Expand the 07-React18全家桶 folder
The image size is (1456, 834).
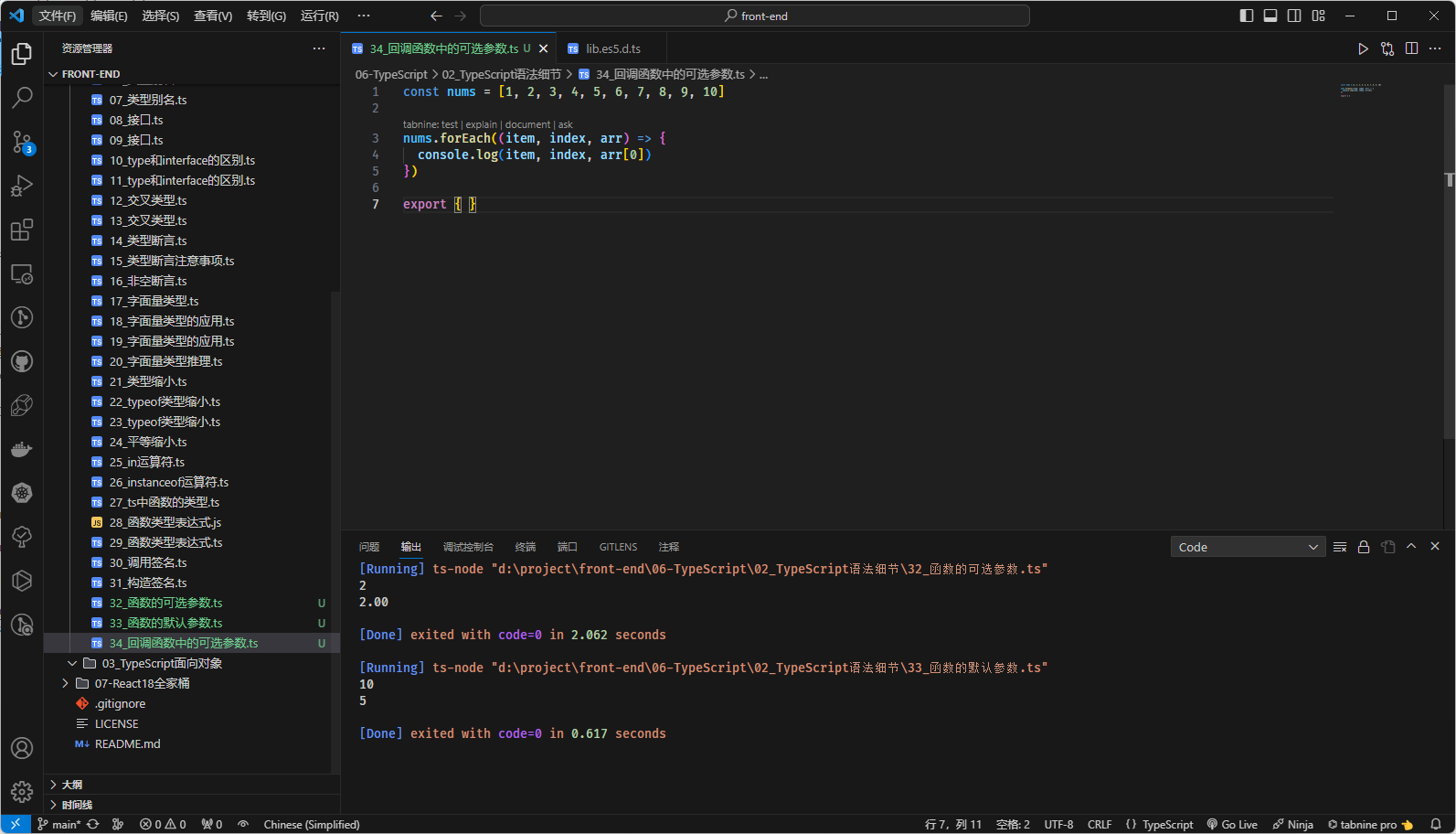142,683
